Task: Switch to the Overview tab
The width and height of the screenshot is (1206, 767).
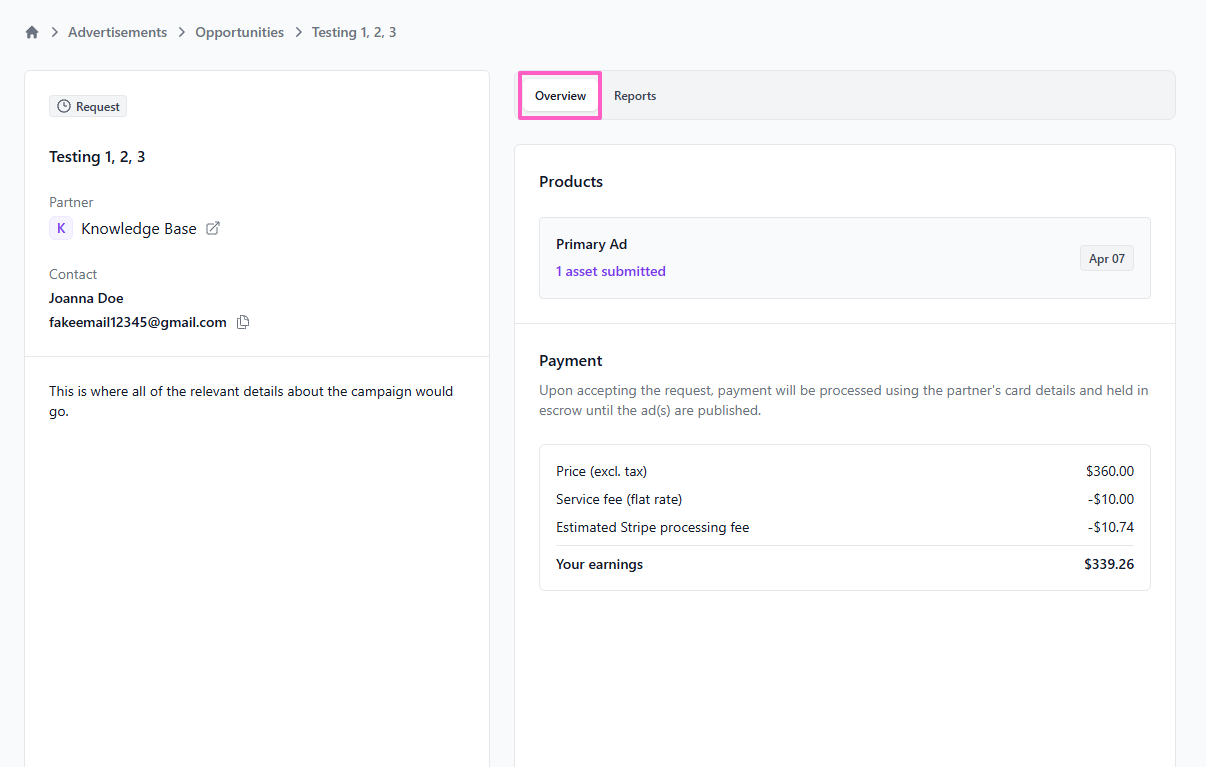Action: pyautogui.click(x=560, y=96)
